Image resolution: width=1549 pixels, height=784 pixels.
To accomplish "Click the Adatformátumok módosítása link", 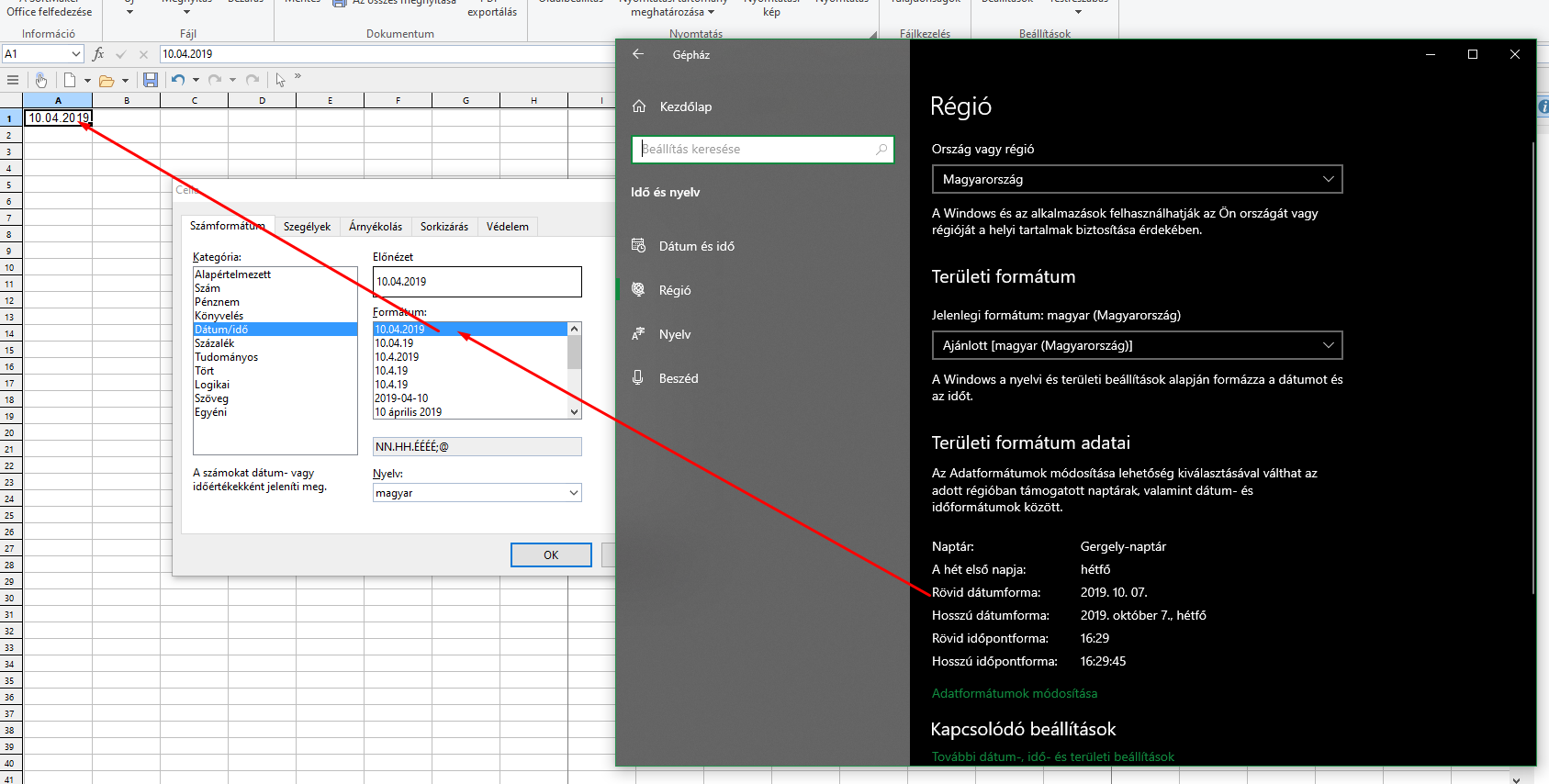I will [1014, 693].
